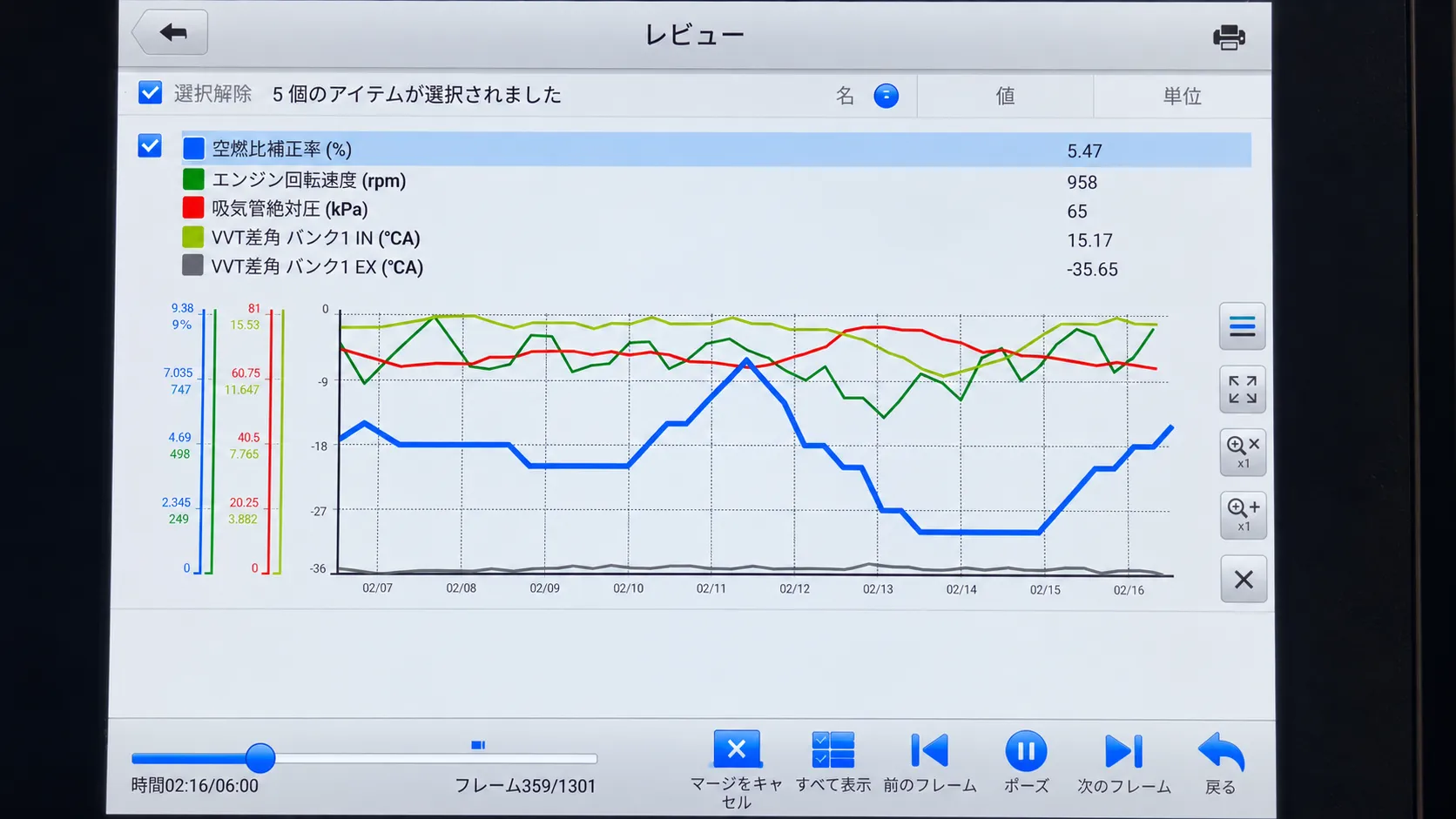Click the 名 column header label
This screenshot has width=1456, height=819.
(845, 96)
